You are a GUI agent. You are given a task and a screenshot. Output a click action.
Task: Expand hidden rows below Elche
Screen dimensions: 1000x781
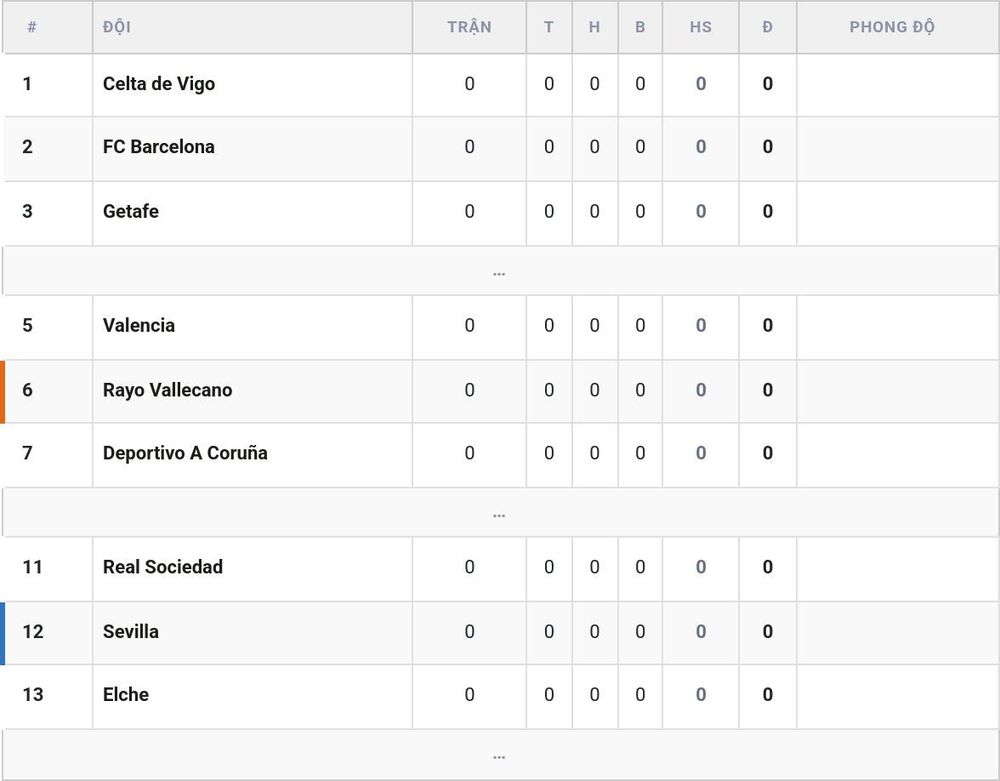[x=500, y=754]
